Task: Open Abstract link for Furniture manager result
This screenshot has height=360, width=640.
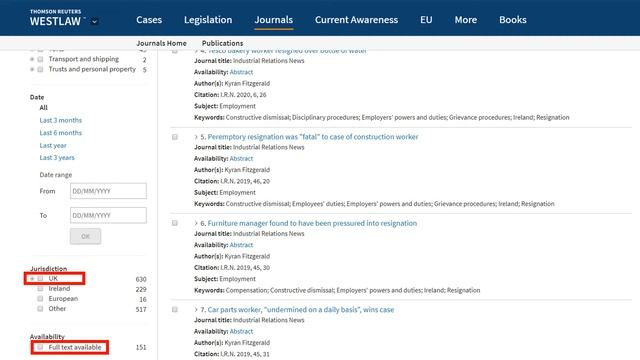Action: click(x=241, y=245)
